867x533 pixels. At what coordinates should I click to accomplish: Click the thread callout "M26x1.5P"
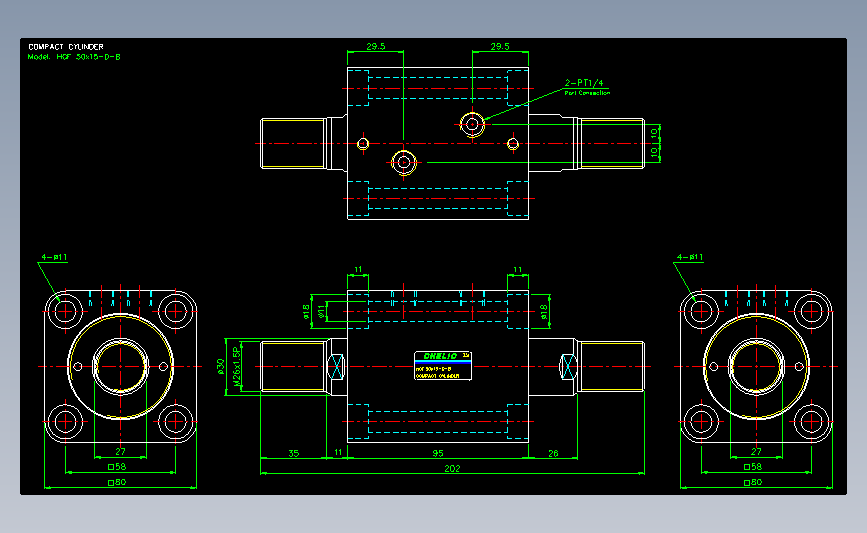point(237,367)
